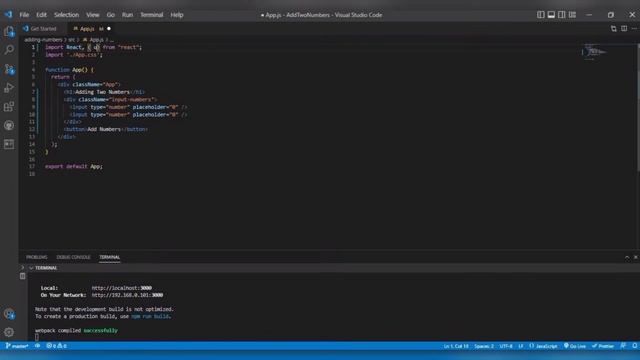Place cursor on the export default App line
This screenshot has width=640, height=360.
(x=74, y=167)
